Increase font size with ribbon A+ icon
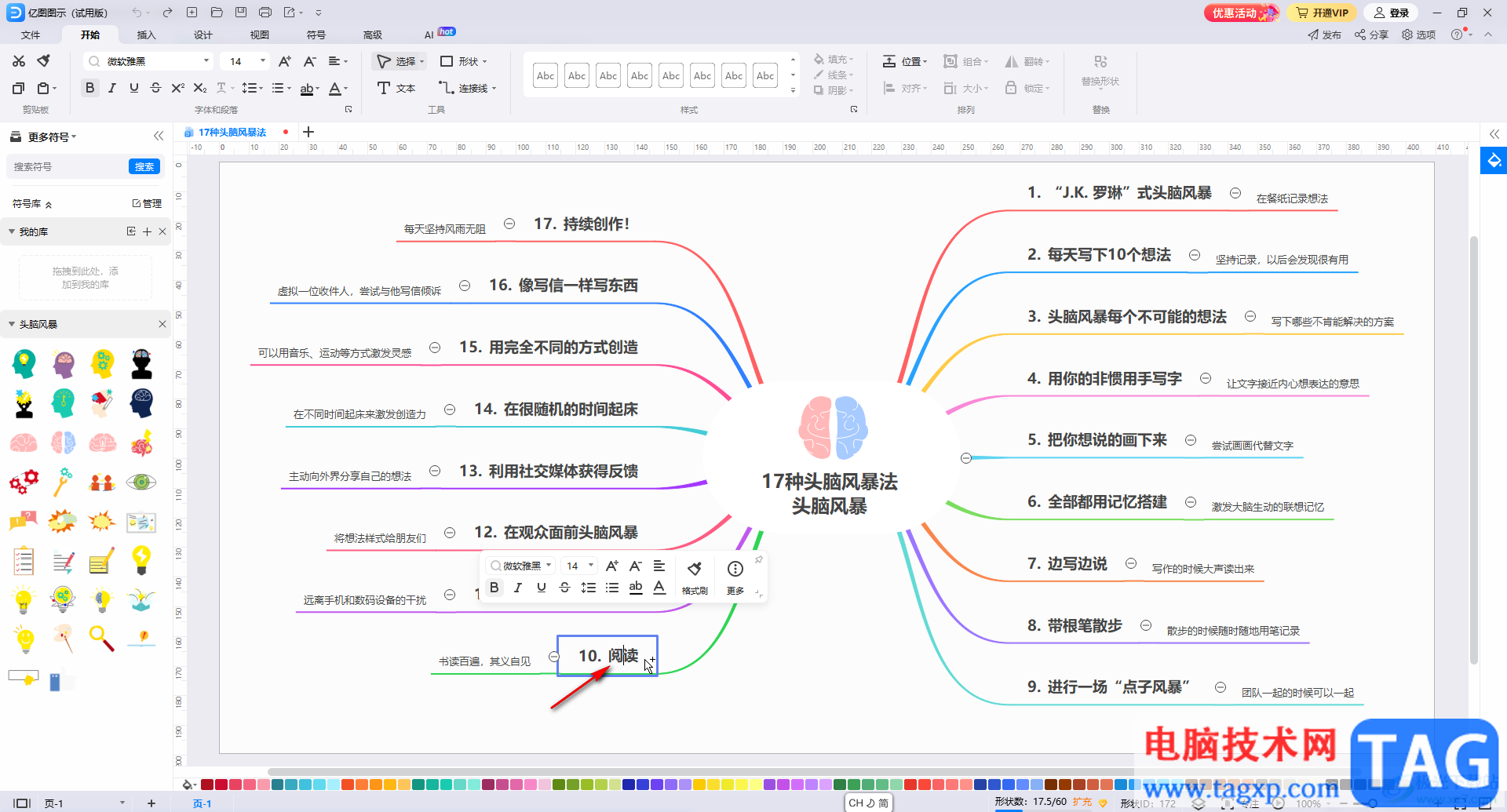Image resolution: width=1507 pixels, height=812 pixels. tap(285, 61)
